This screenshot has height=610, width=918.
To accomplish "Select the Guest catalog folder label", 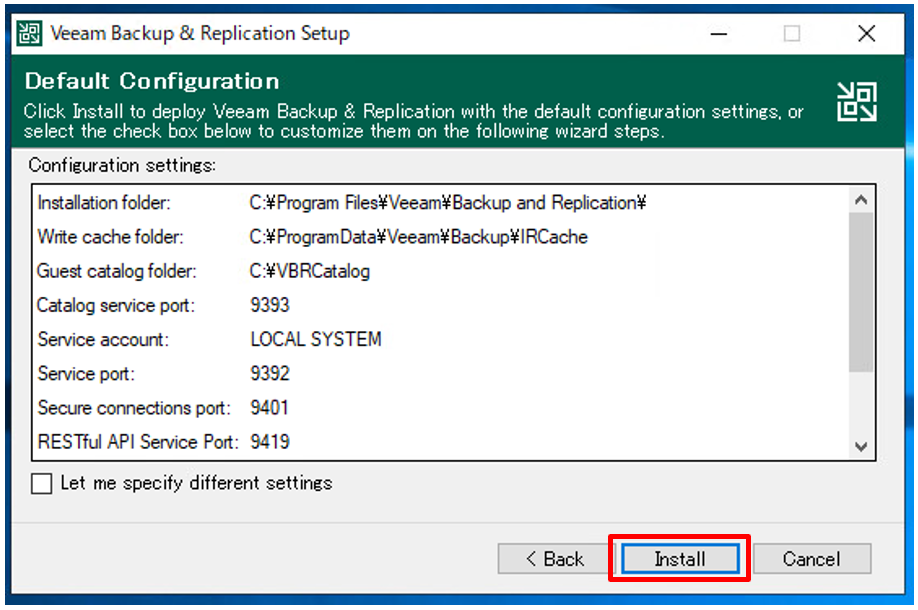I will [117, 272].
